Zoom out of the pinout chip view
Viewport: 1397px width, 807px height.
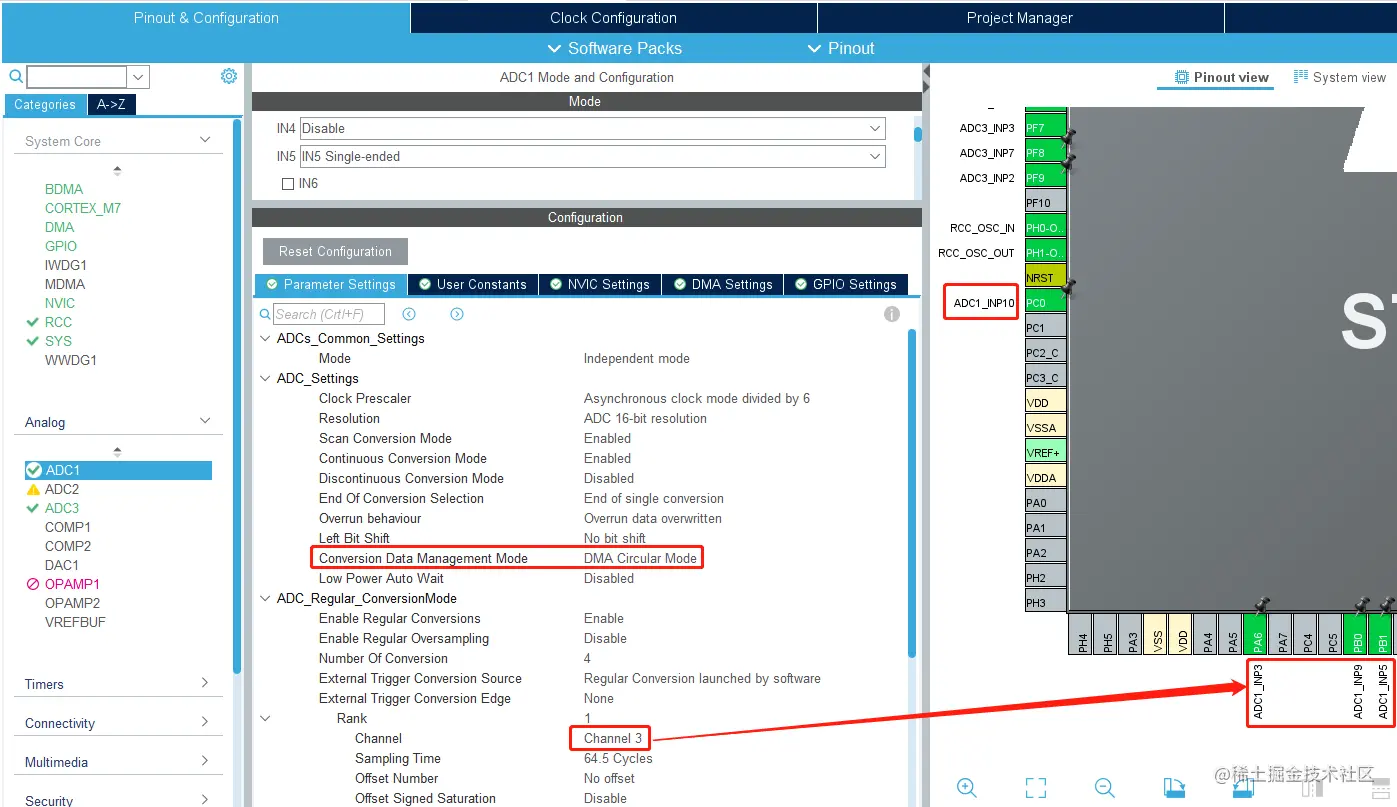(x=1104, y=787)
